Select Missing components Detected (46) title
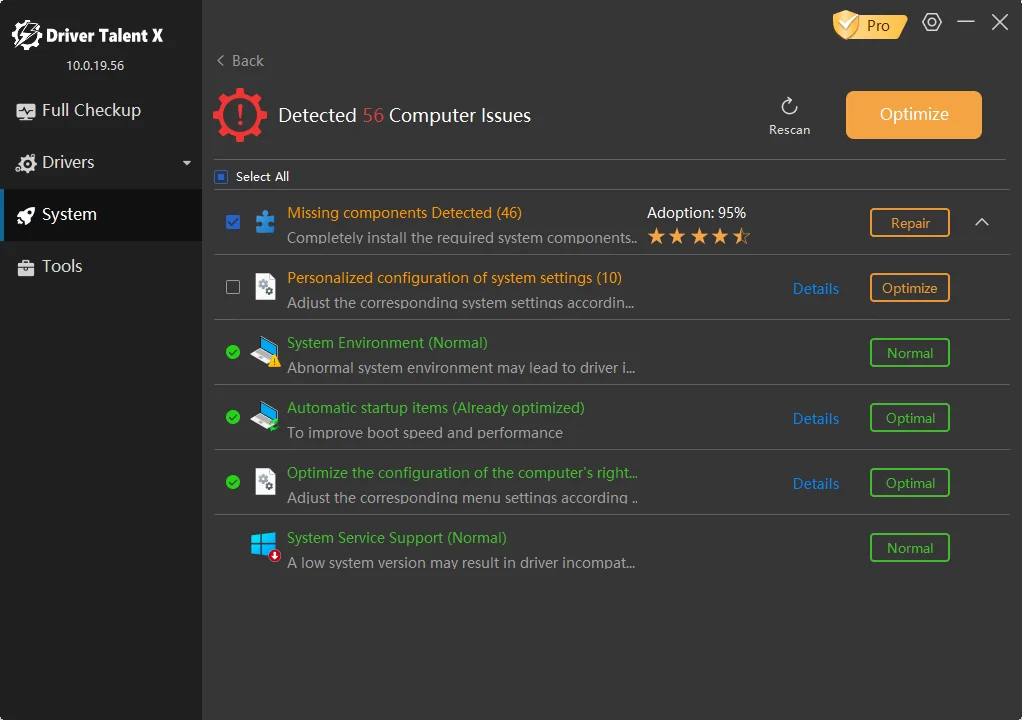The height and width of the screenshot is (720, 1022). 404,213
